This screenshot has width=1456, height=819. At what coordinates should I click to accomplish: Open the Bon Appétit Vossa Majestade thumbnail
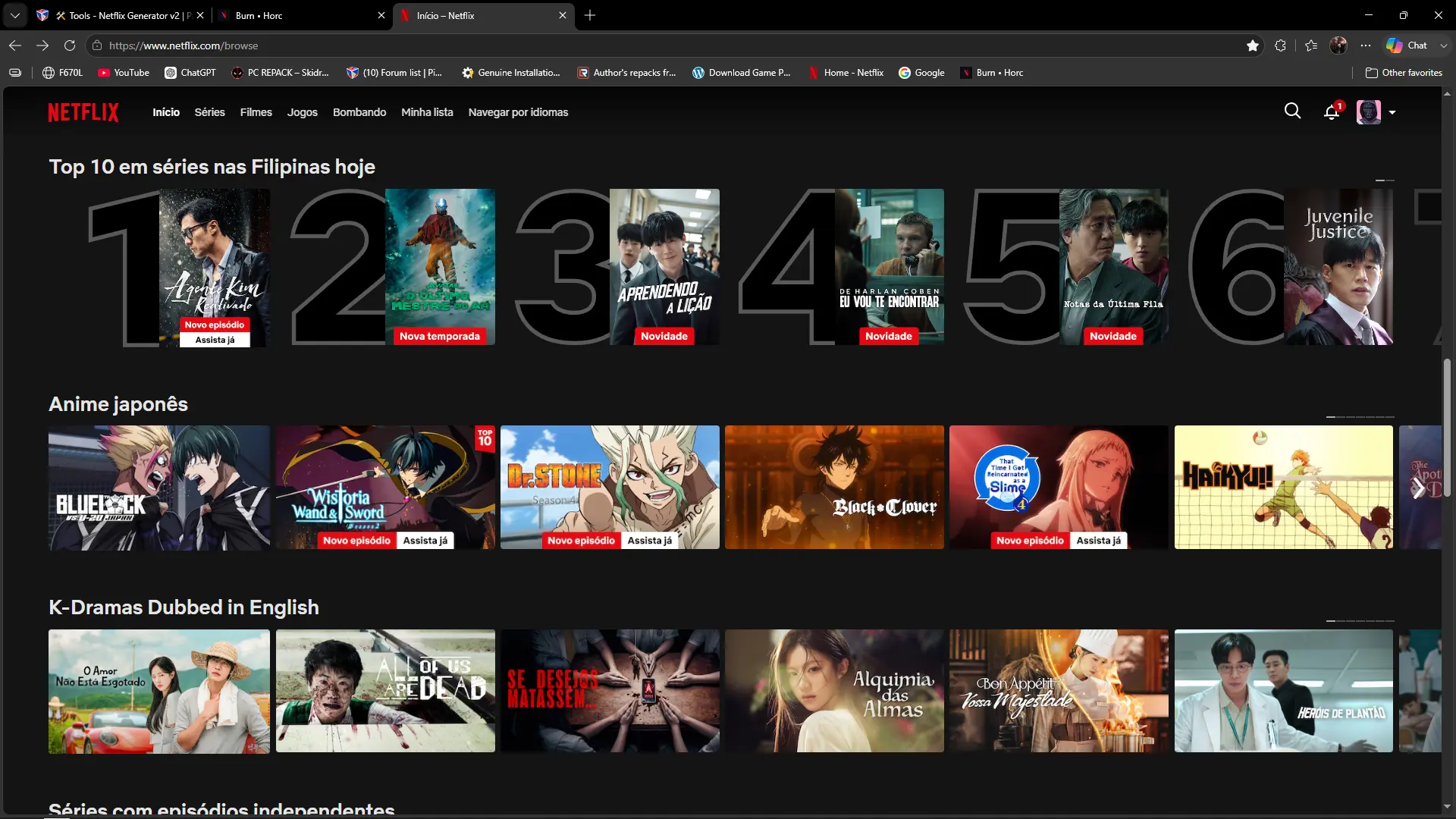tap(1059, 691)
